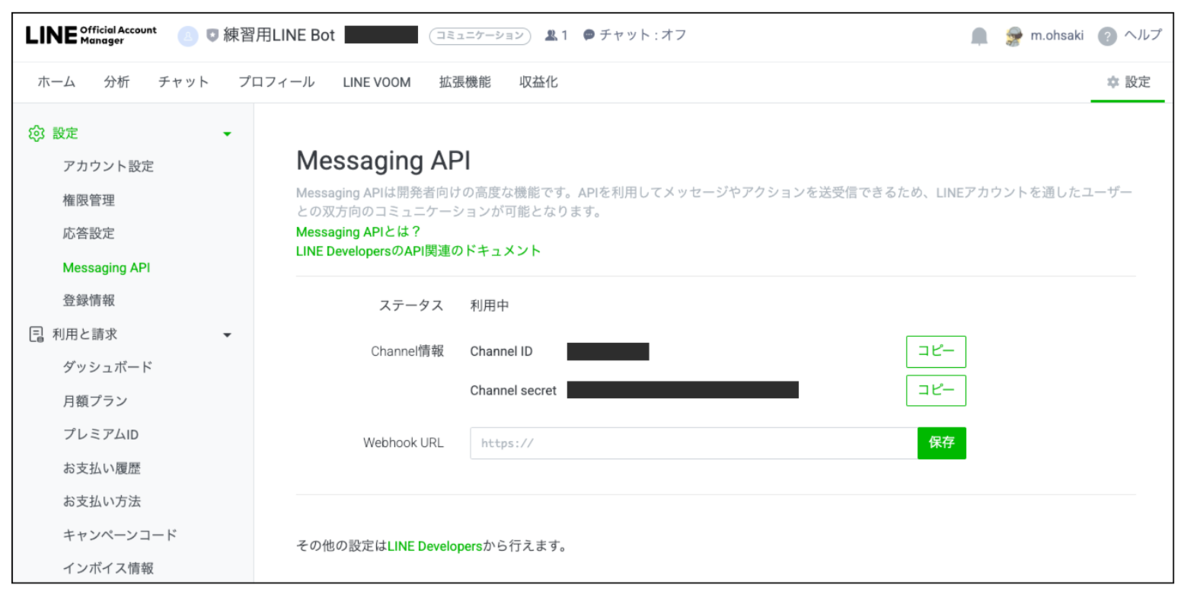This screenshot has width=1200, height=601.
Task: Save the Webhook URL with 保存
Action: 942,443
